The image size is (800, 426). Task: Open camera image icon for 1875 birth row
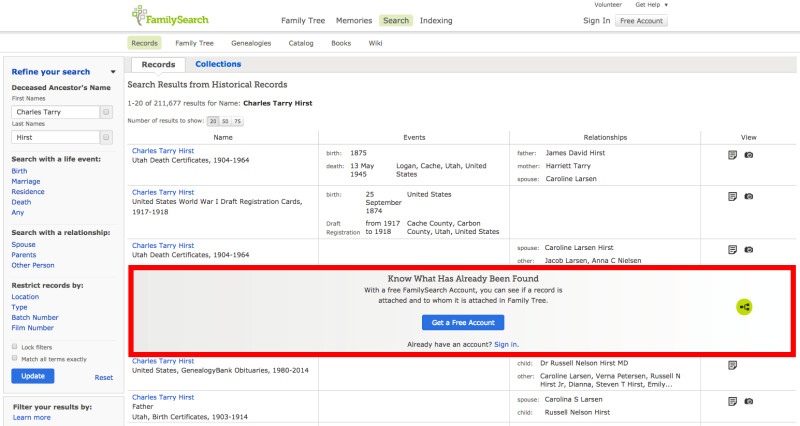tap(748, 155)
